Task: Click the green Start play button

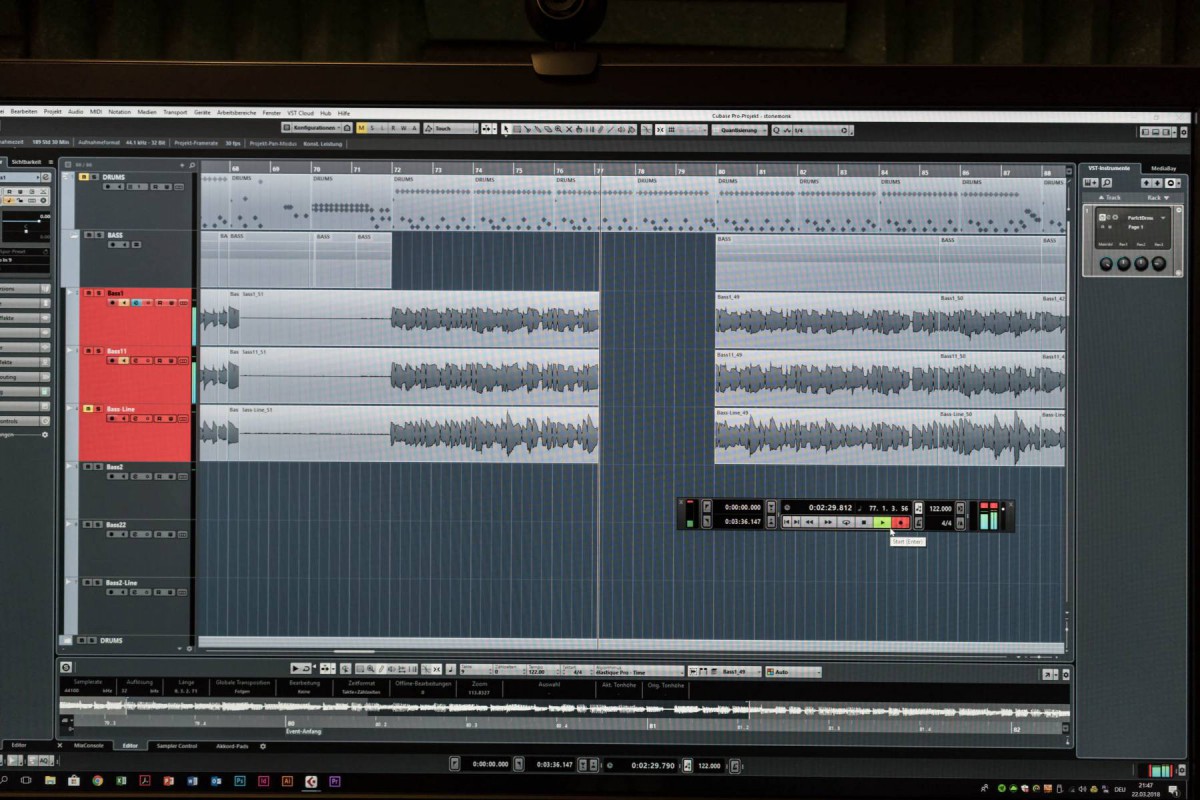Action: click(881, 522)
